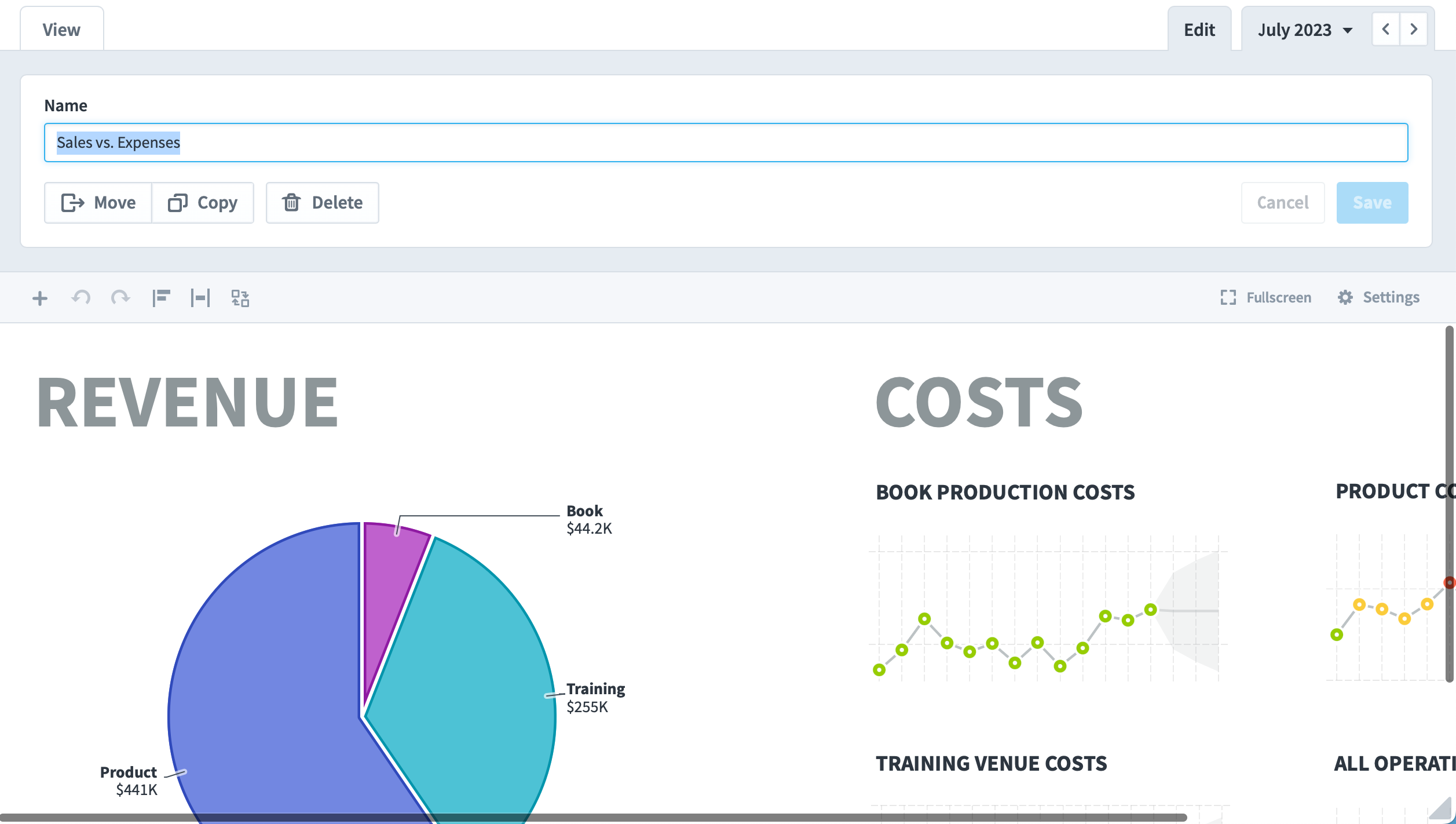Click the resize handle in the bottom corner
The image size is (1456, 824).
pos(1441,809)
